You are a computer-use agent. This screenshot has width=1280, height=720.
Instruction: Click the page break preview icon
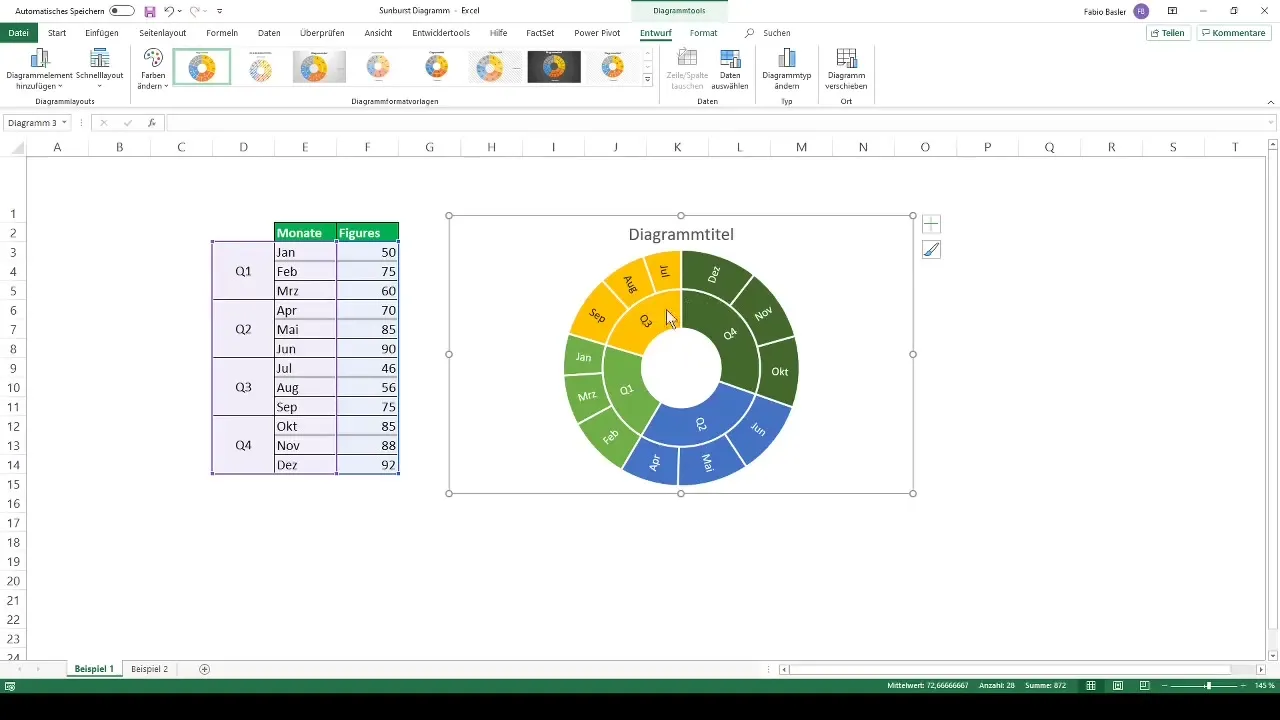pyautogui.click(x=1143, y=686)
